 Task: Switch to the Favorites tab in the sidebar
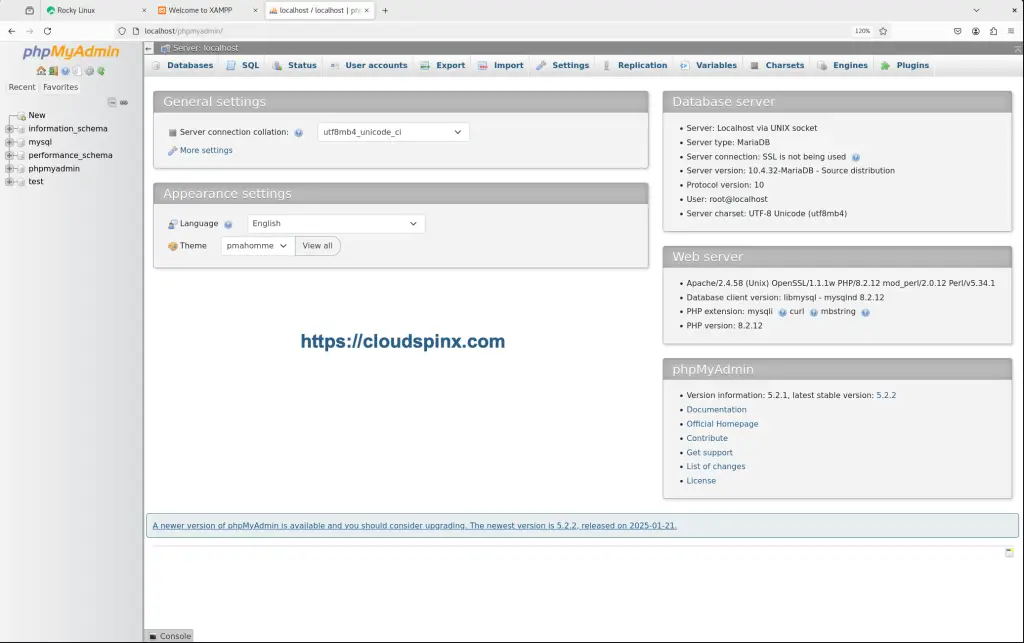click(x=60, y=87)
